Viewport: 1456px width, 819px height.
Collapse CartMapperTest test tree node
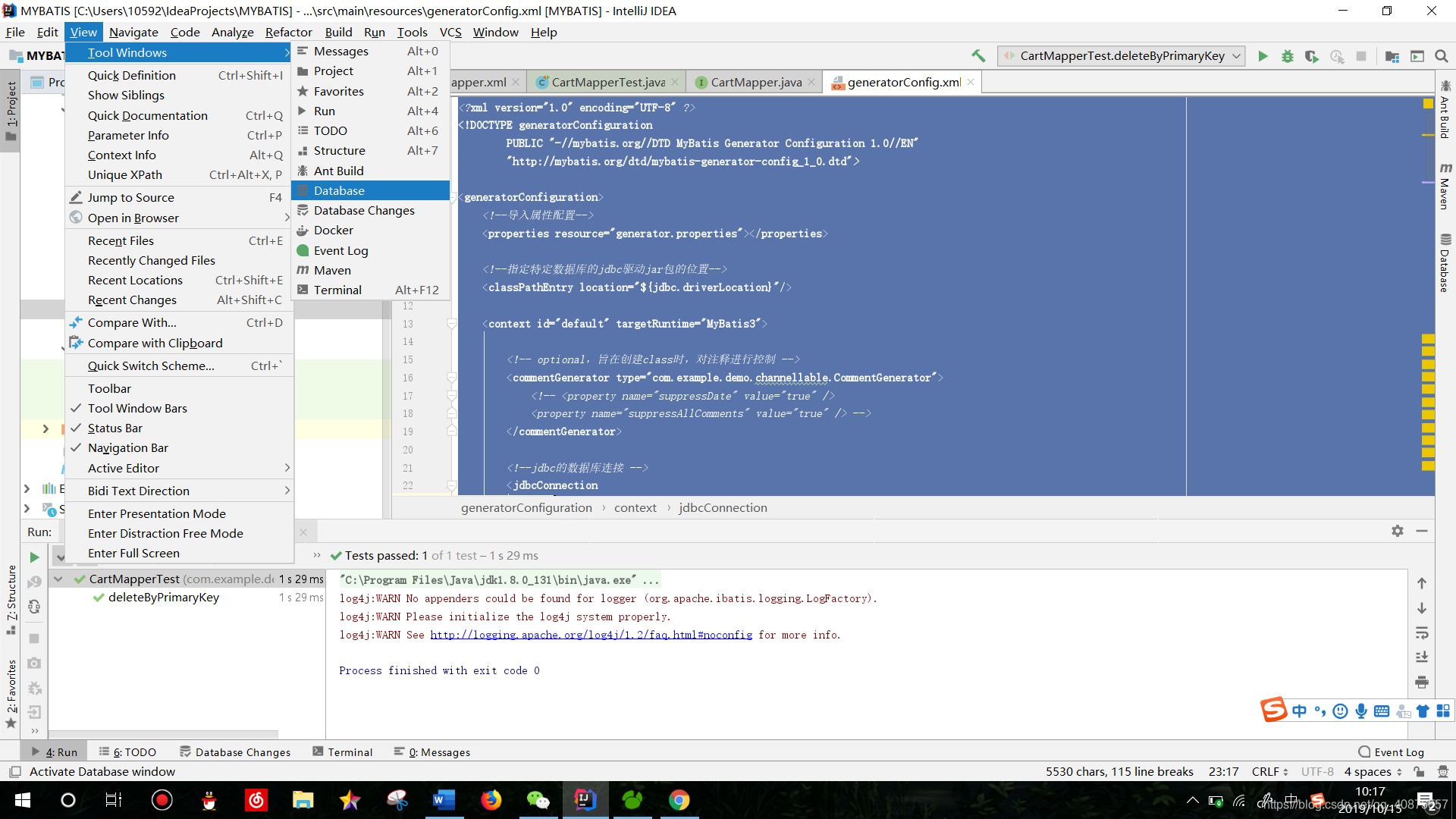click(58, 579)
